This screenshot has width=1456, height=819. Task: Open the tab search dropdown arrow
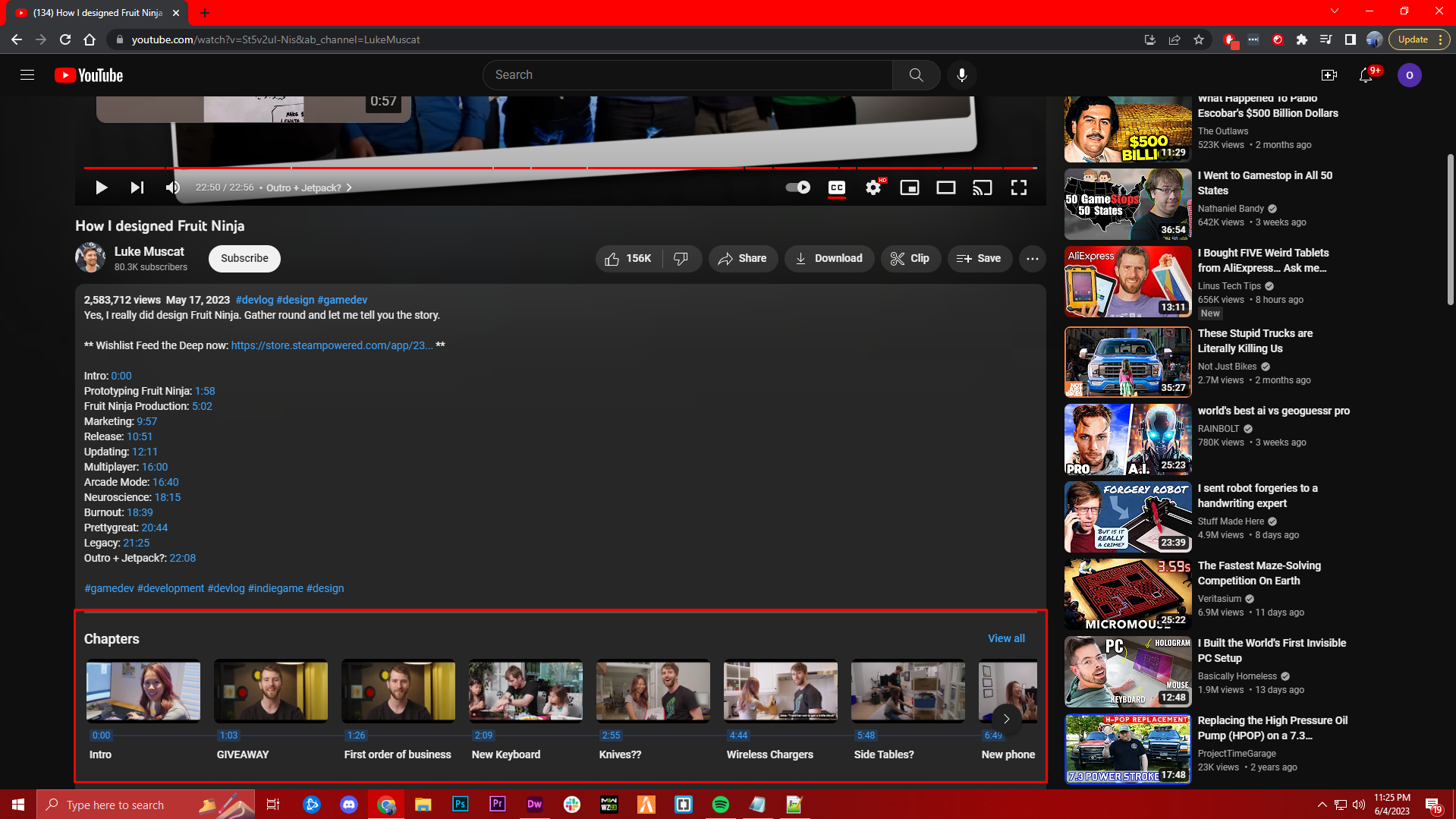tap(1335, 11)
